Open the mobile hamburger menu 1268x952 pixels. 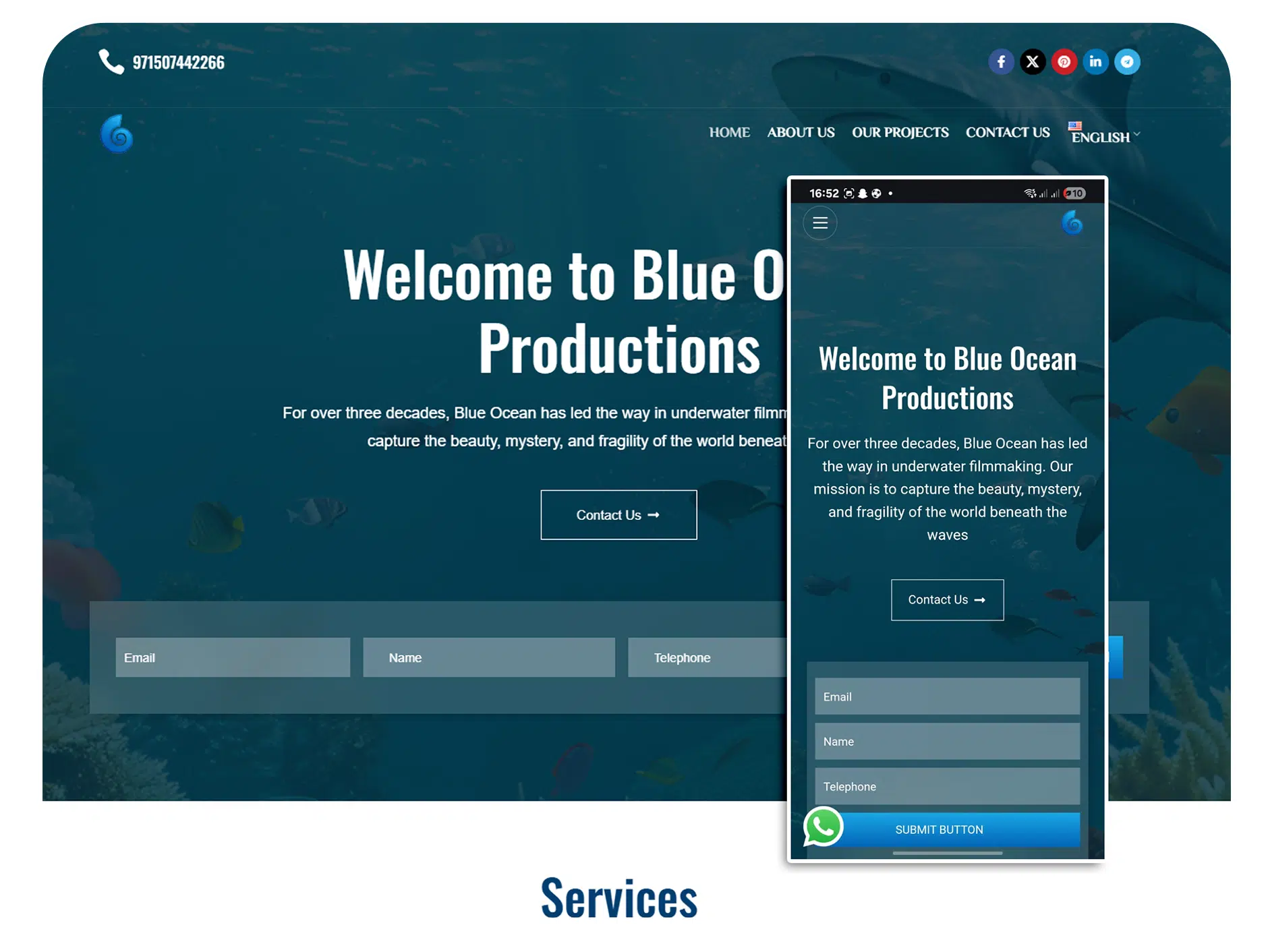click(x=820, y=223)
